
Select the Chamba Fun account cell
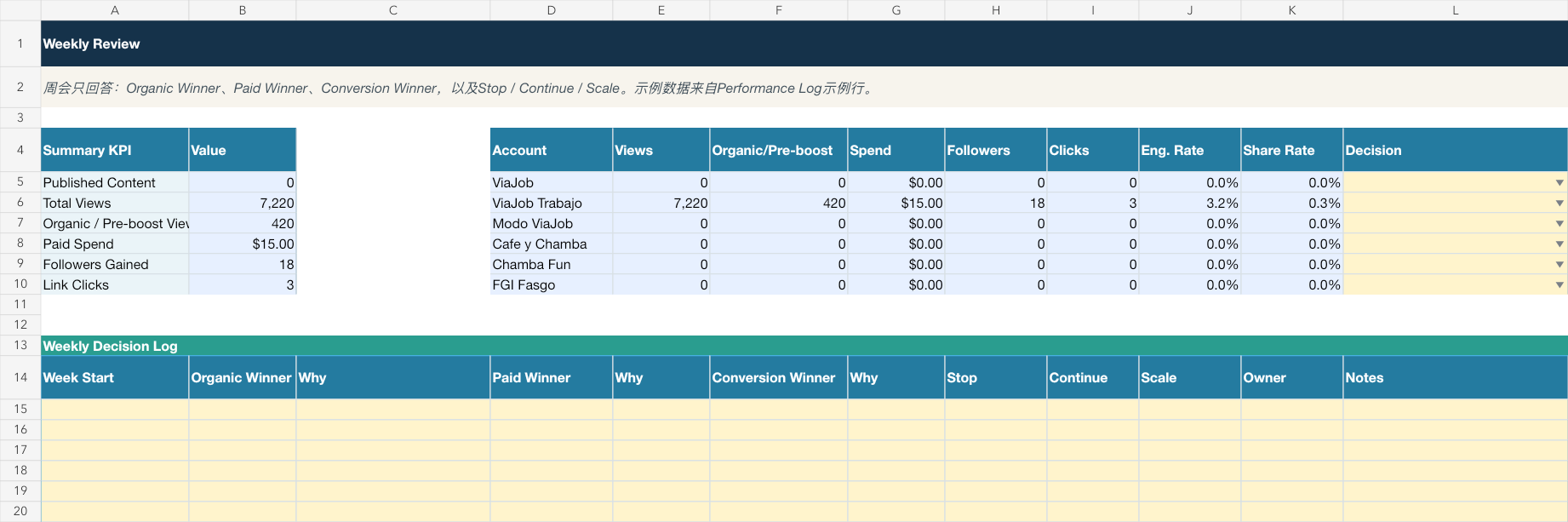pos(552,264)
